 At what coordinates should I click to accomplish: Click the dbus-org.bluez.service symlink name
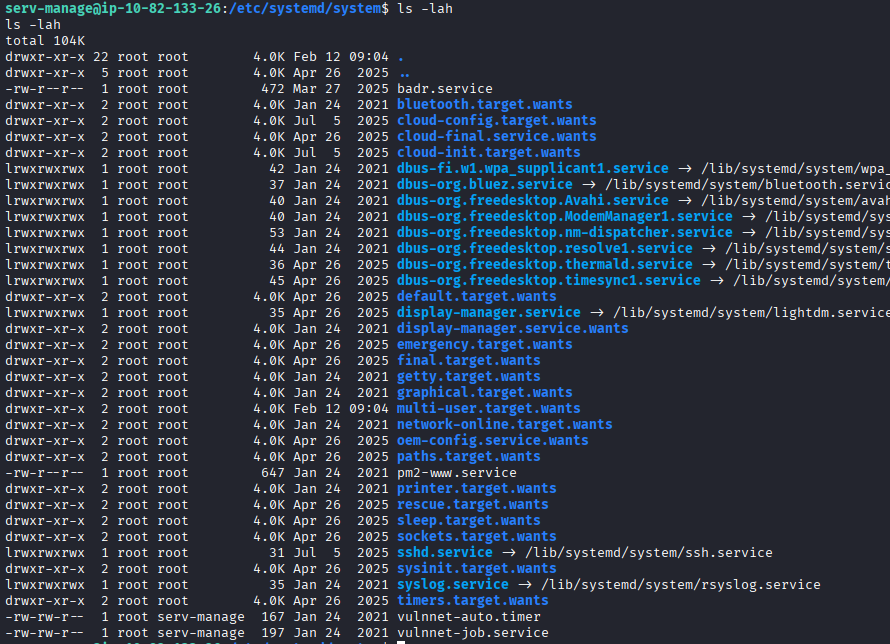(x=484, y=184)
